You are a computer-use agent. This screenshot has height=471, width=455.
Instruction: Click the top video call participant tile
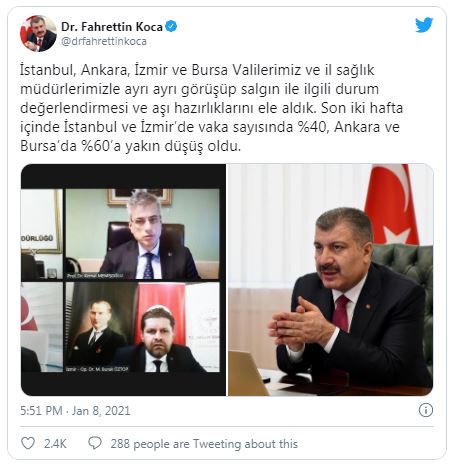pos(143,234)
